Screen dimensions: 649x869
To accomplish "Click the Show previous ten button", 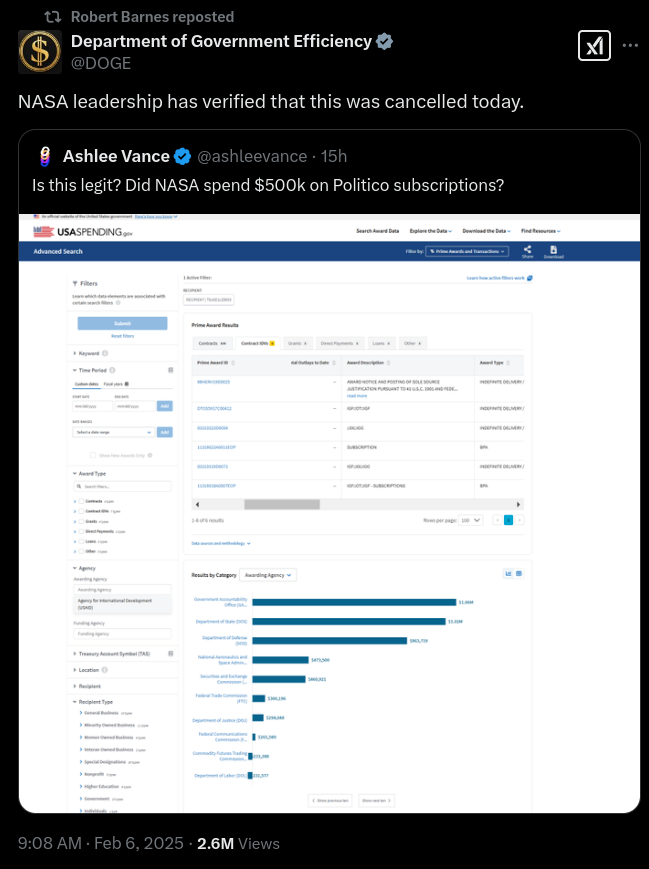I will [330, 801].
